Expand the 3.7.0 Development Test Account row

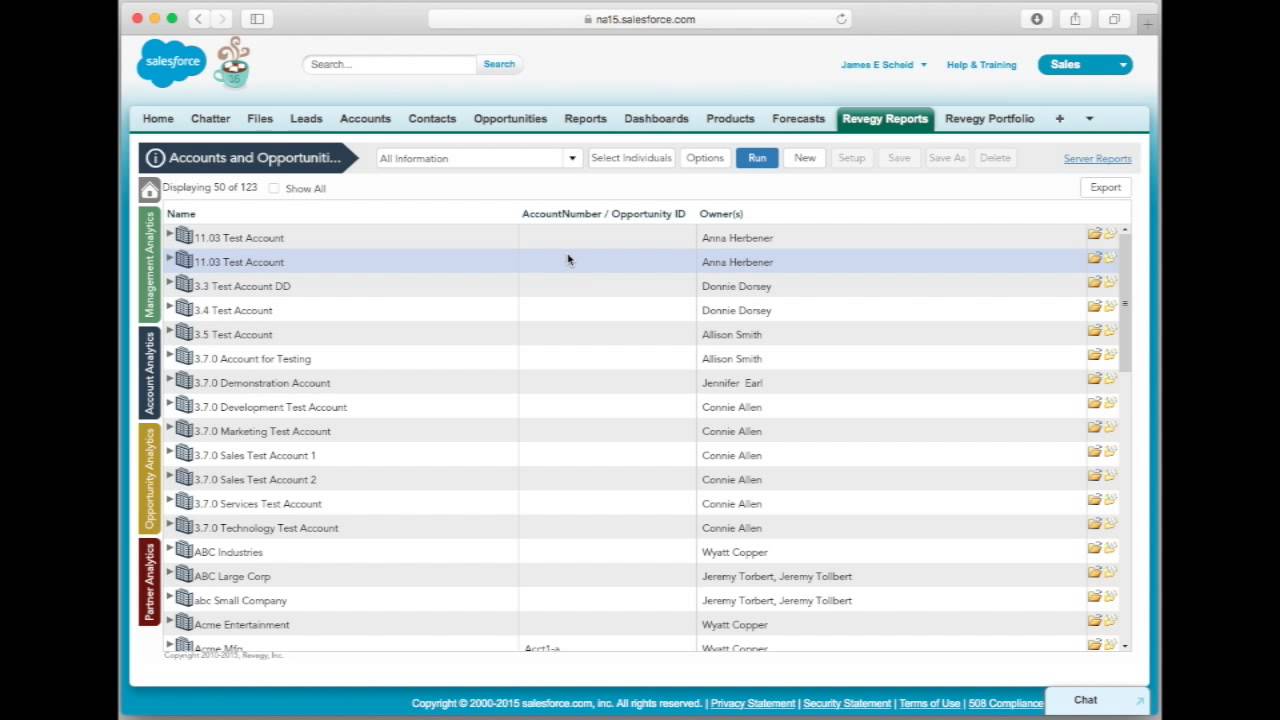click(170, 403)
